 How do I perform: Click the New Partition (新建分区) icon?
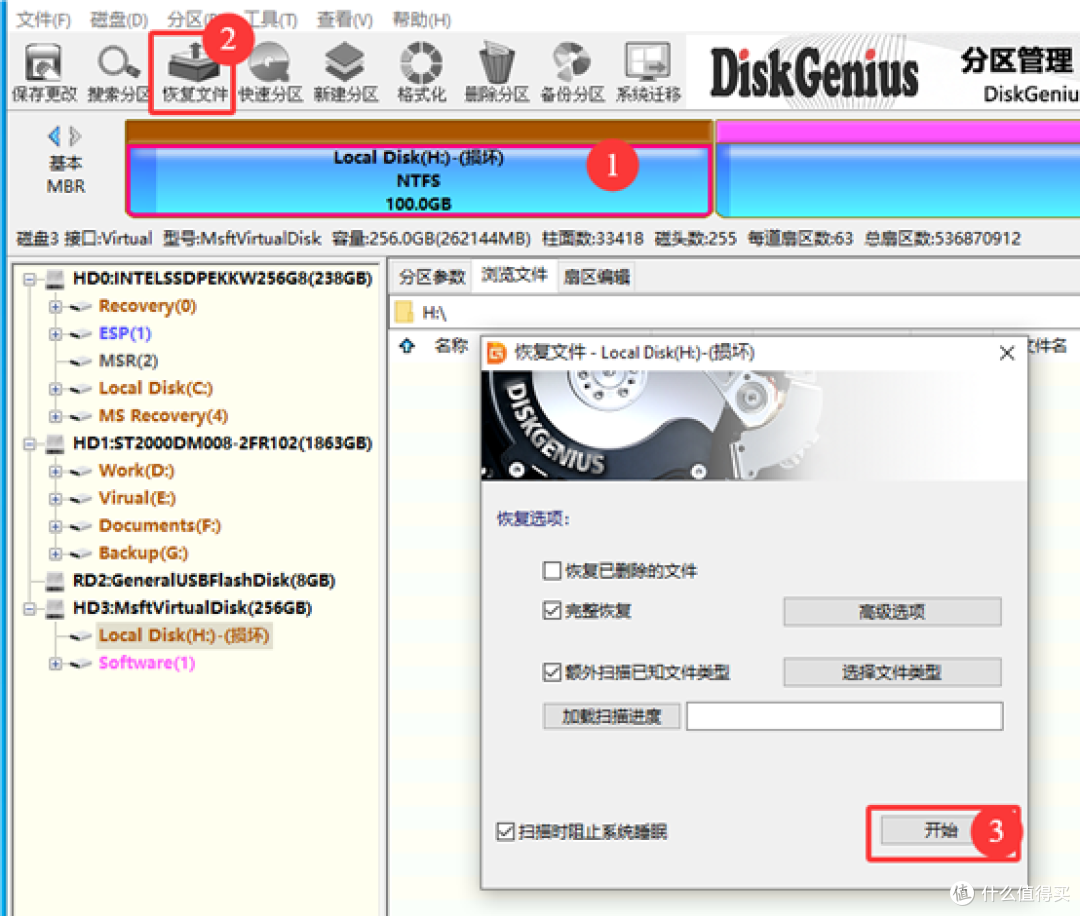pyautogui.click(x=346, y=72)
